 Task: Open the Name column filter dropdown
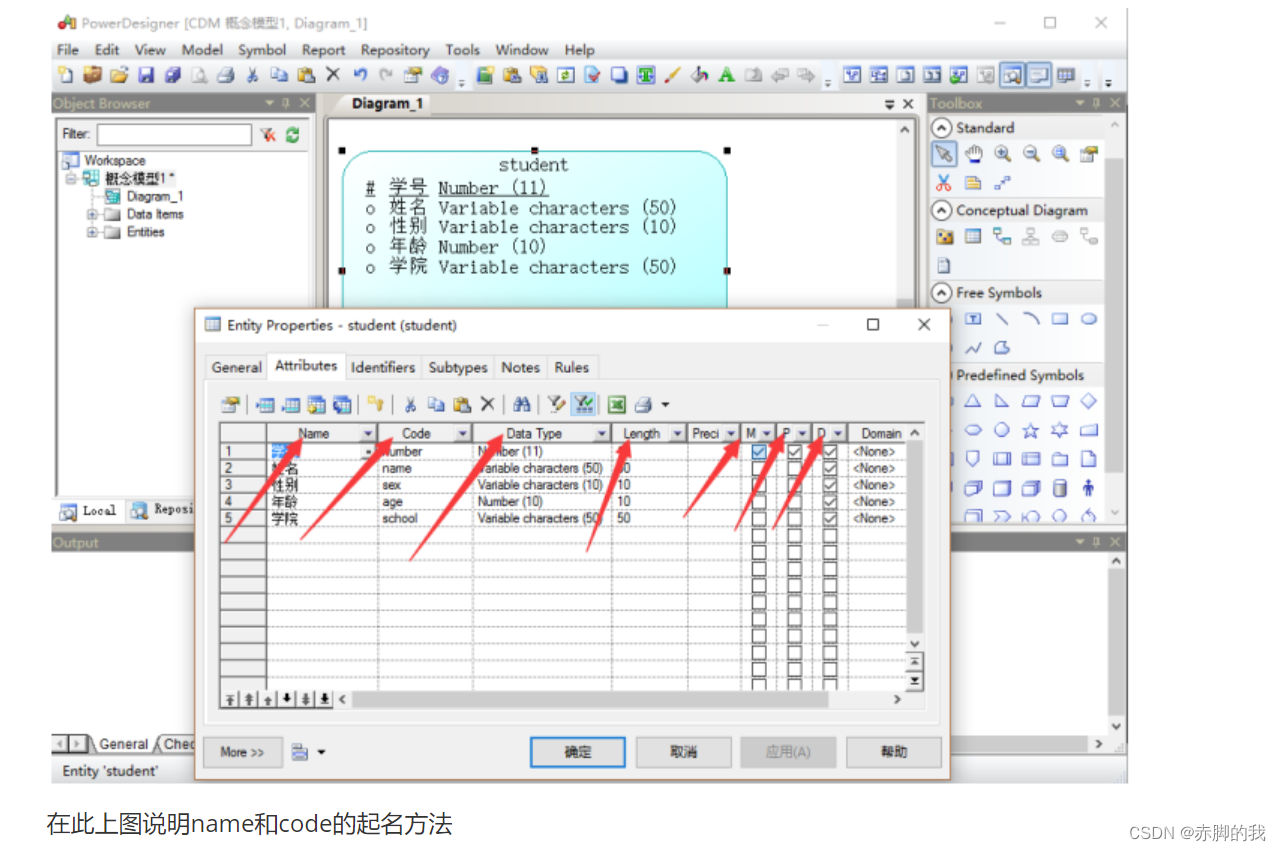click(368, 433)
